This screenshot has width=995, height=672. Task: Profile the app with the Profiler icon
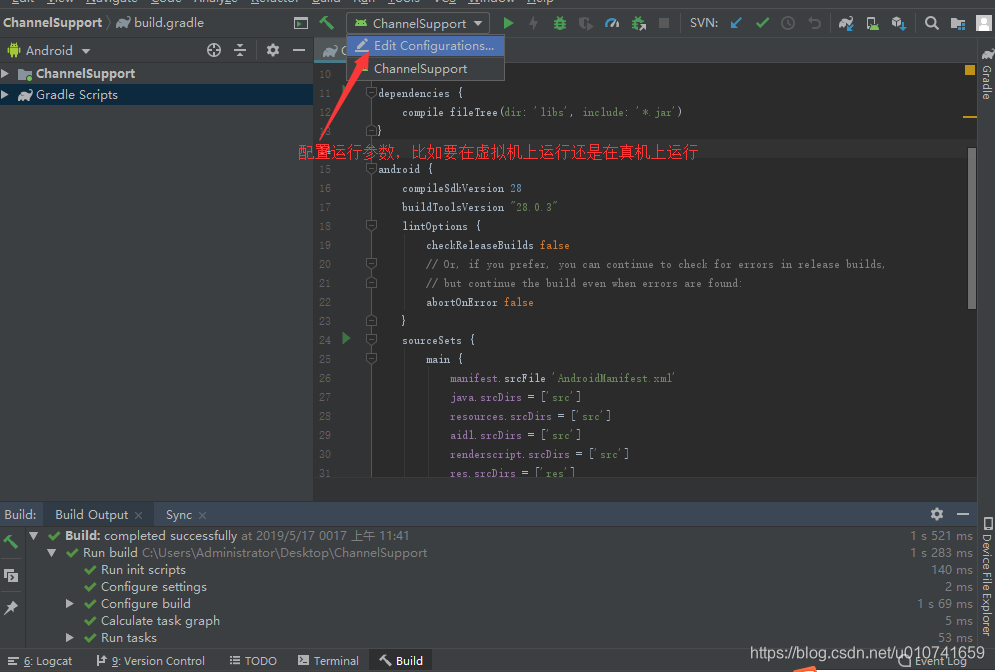610,22
